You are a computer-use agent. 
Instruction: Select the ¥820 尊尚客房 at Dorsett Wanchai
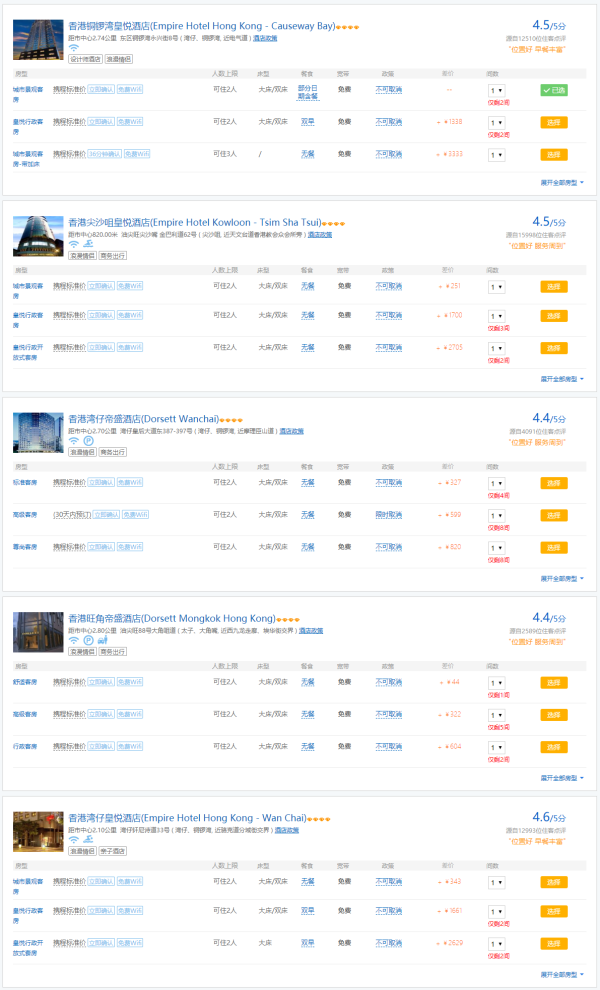[554, 547]
